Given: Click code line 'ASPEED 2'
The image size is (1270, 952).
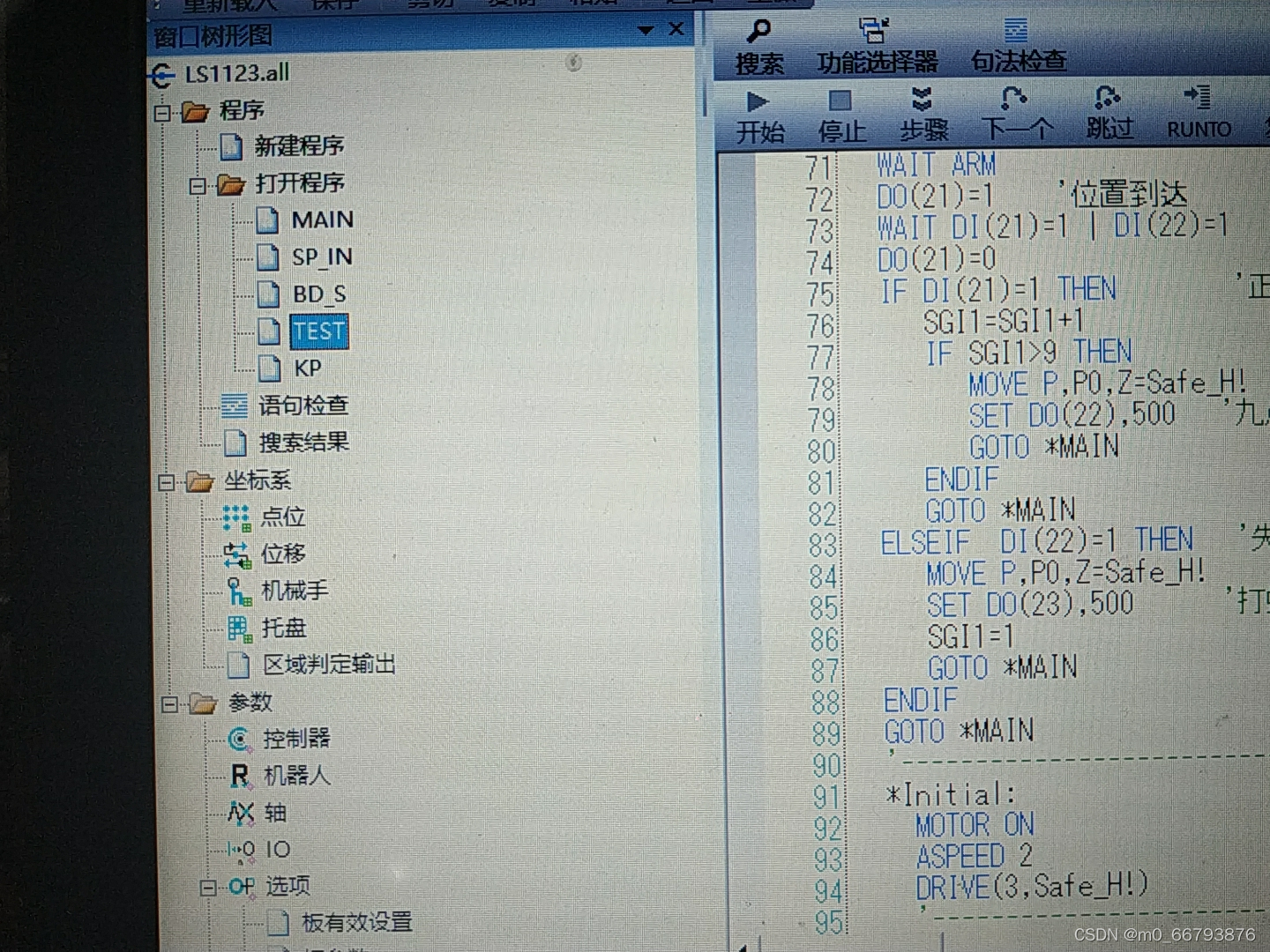Looking at the screenshot, I should [975, 856].
